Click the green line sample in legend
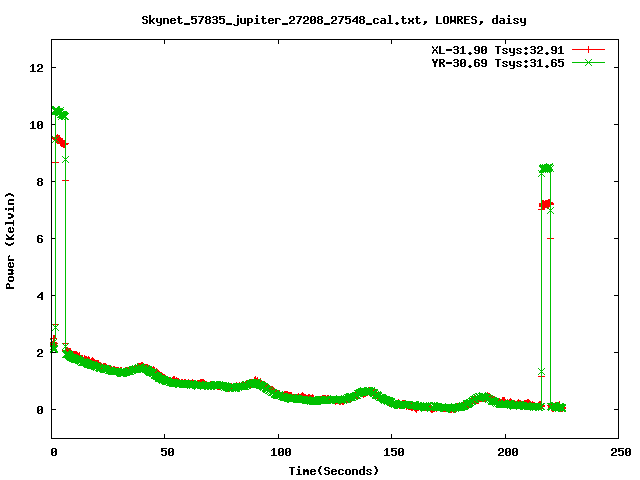The width and height of the screenshot is (640, 480). [x=588, y=62]
